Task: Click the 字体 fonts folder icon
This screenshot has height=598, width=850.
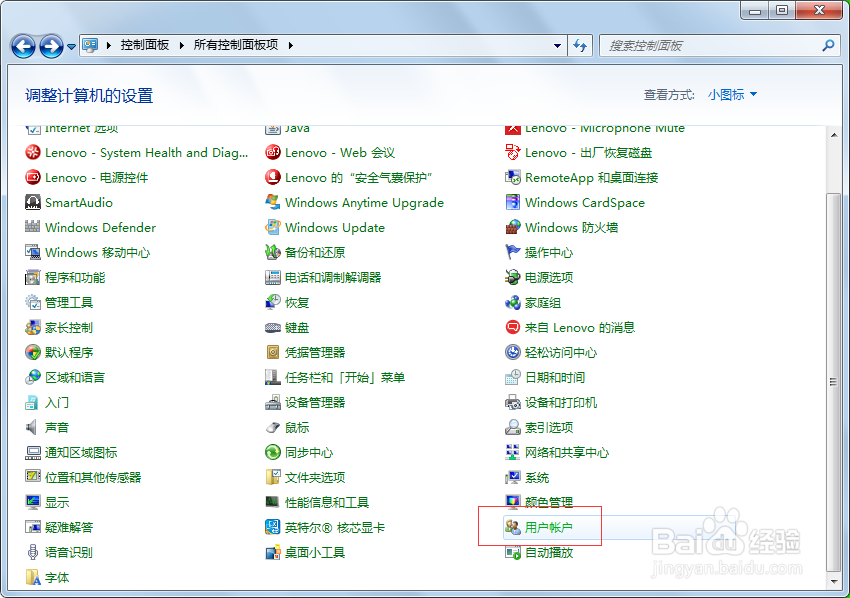Action: (33, 577)
